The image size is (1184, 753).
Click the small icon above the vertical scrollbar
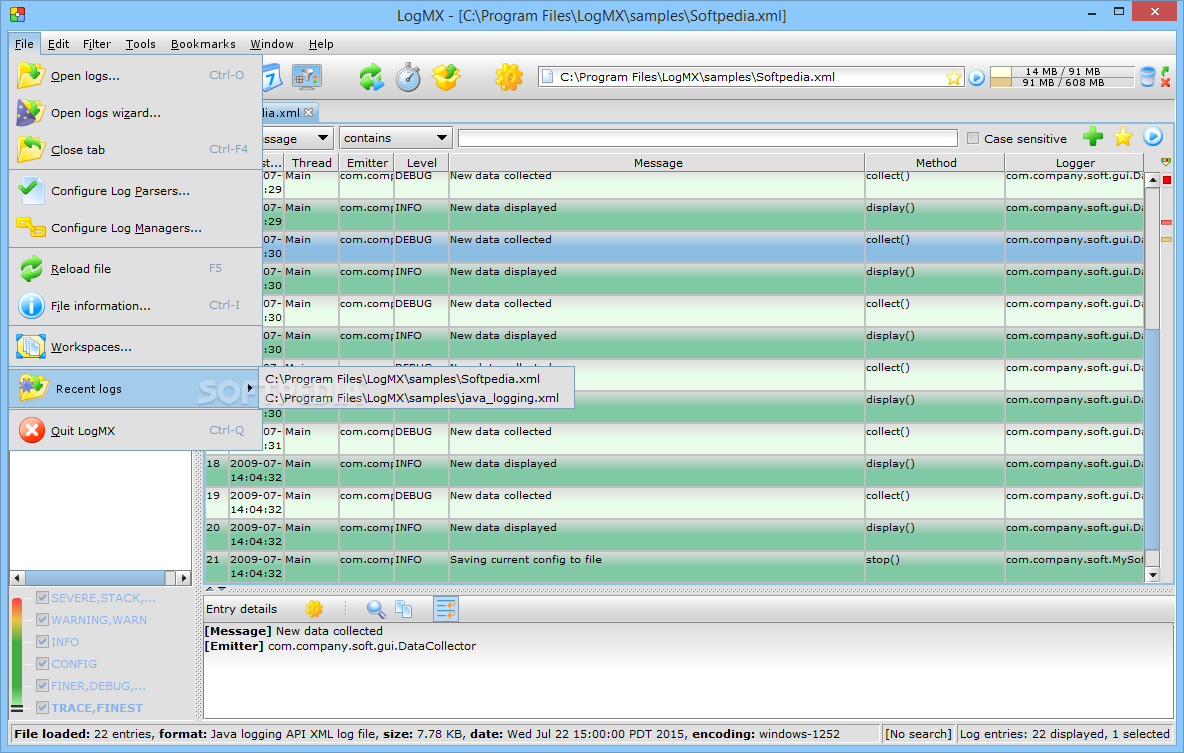tap(1166, 162)
